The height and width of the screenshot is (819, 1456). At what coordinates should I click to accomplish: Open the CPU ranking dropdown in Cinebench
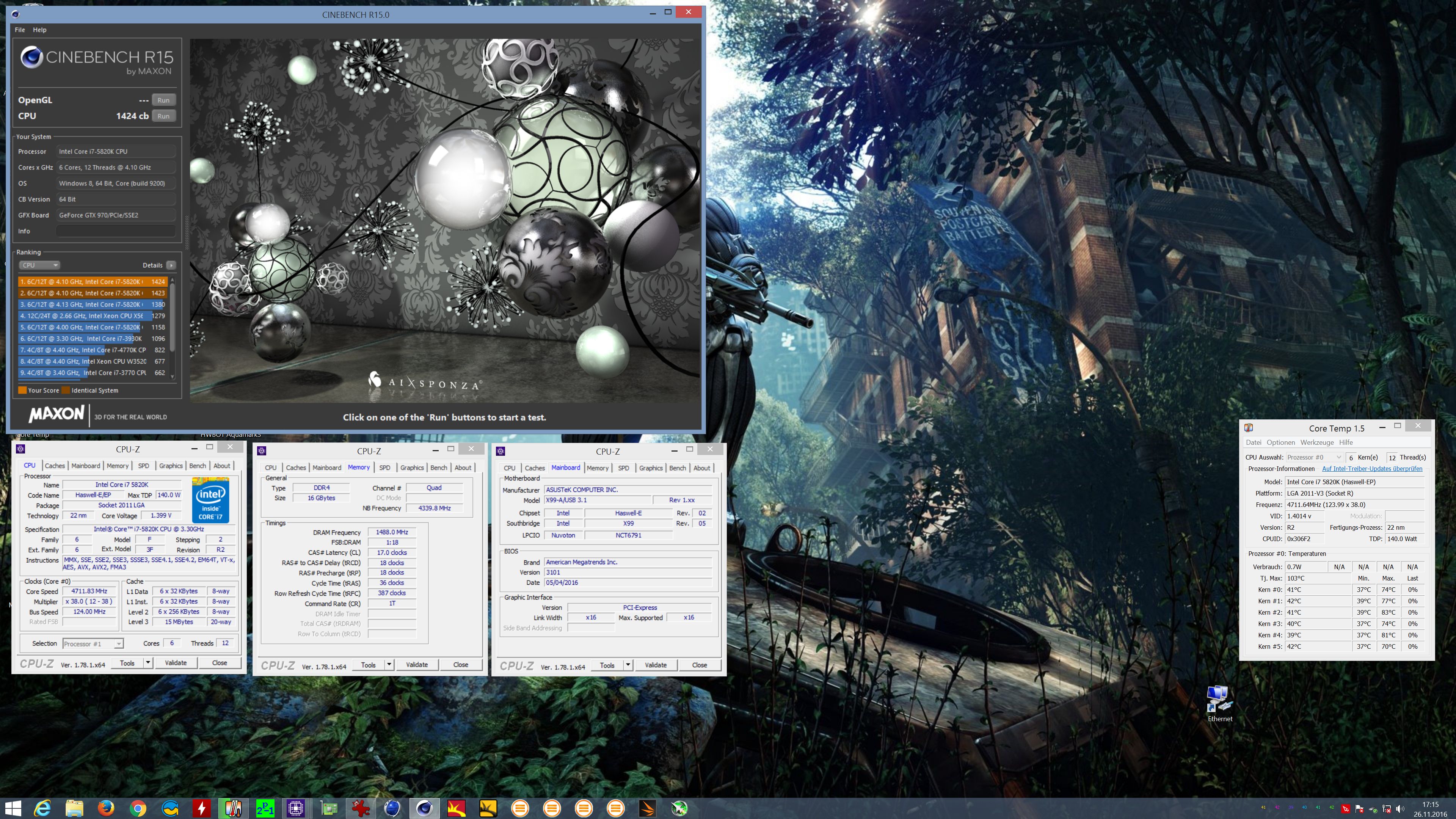[39, 265]
